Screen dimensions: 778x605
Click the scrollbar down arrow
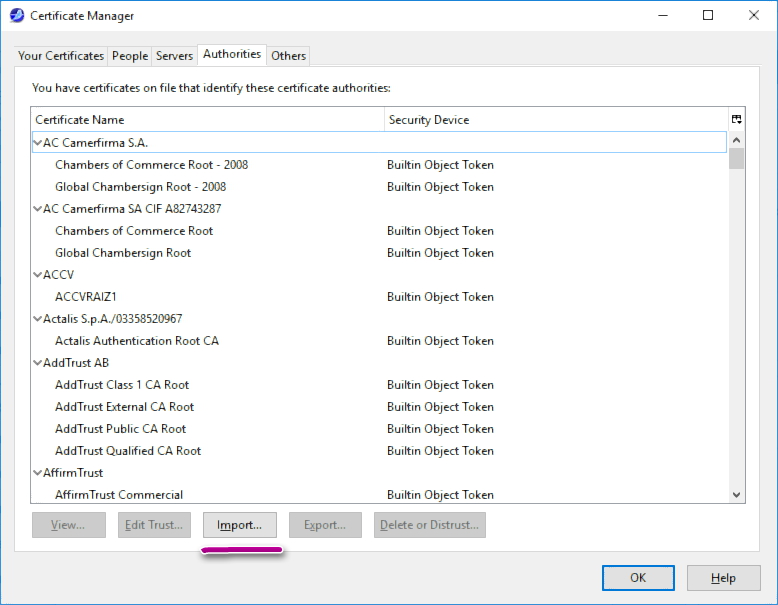click(x=737, y=495)
